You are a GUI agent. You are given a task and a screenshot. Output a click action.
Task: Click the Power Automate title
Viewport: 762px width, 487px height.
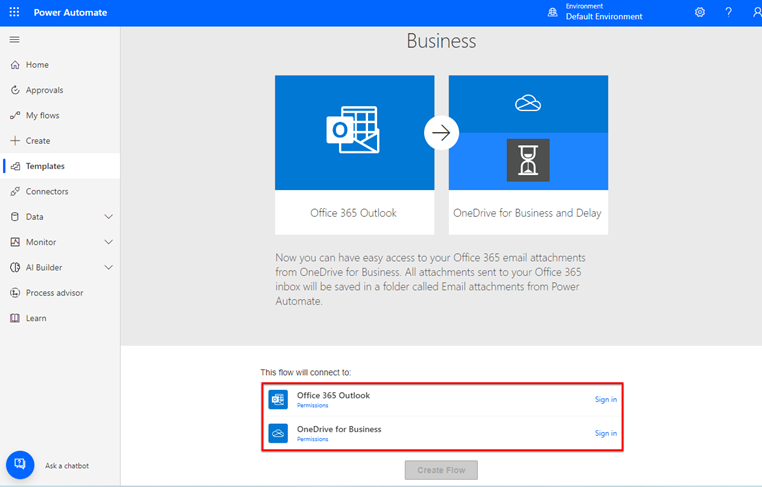point(70,13)
